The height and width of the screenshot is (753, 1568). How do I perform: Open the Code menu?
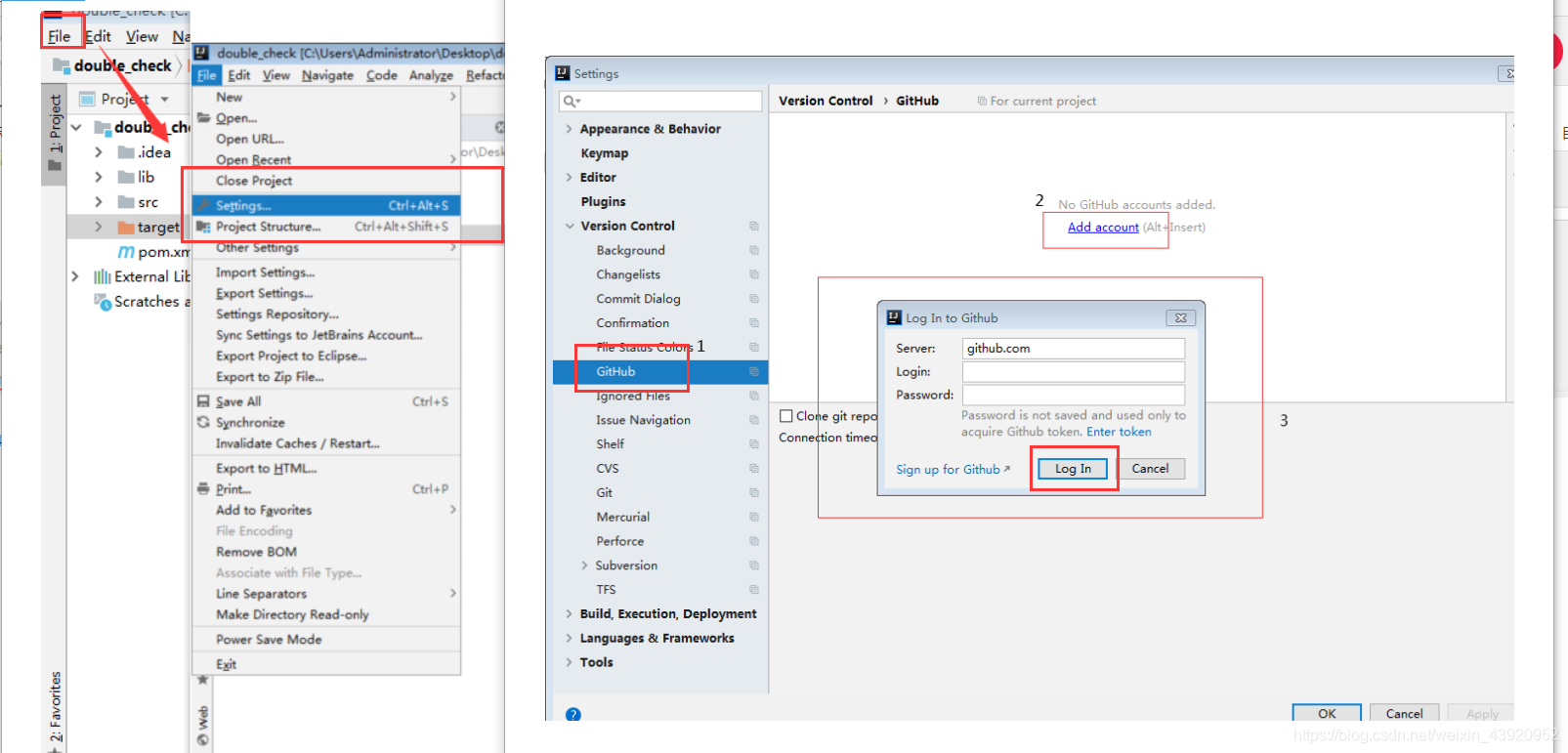tap(382, 75)
